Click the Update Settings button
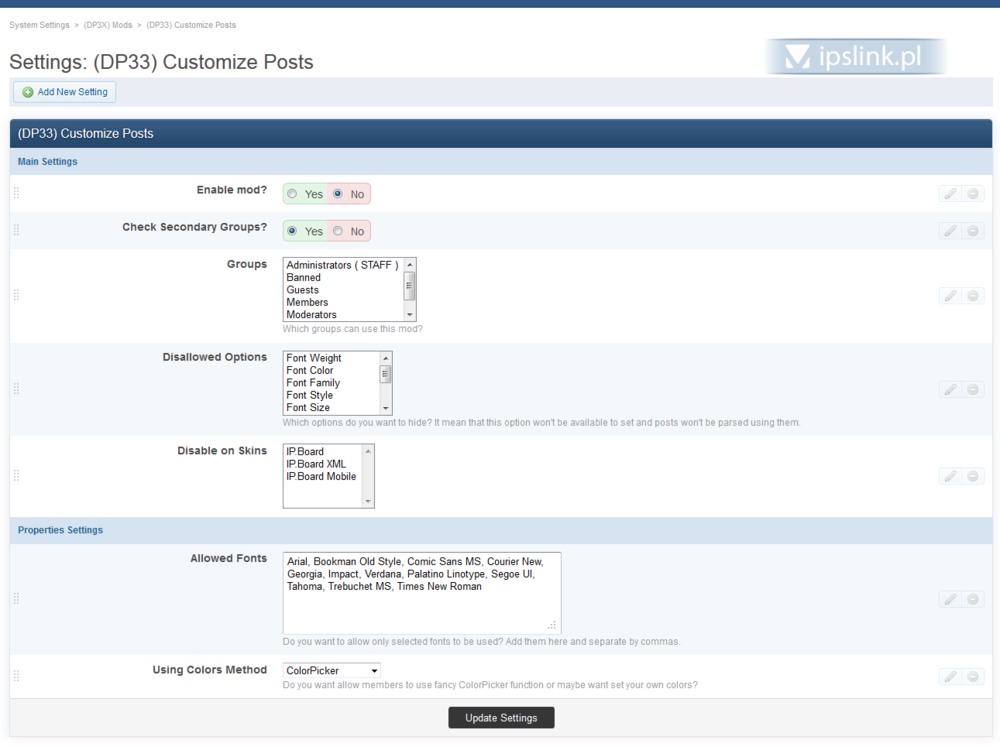Screen dimensions: 1000x747 tap(501, 718)
